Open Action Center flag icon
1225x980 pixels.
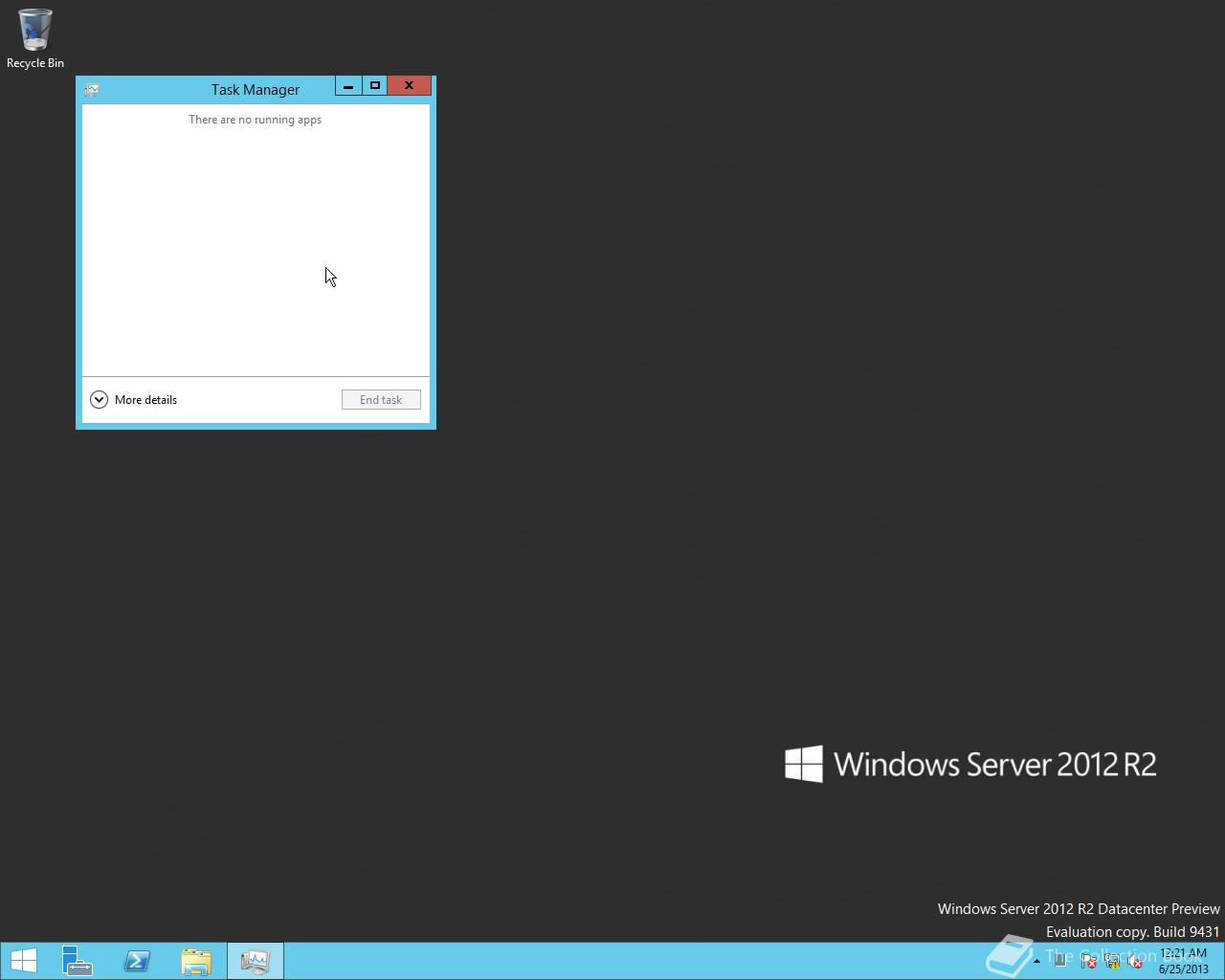tap(1088, 961)
